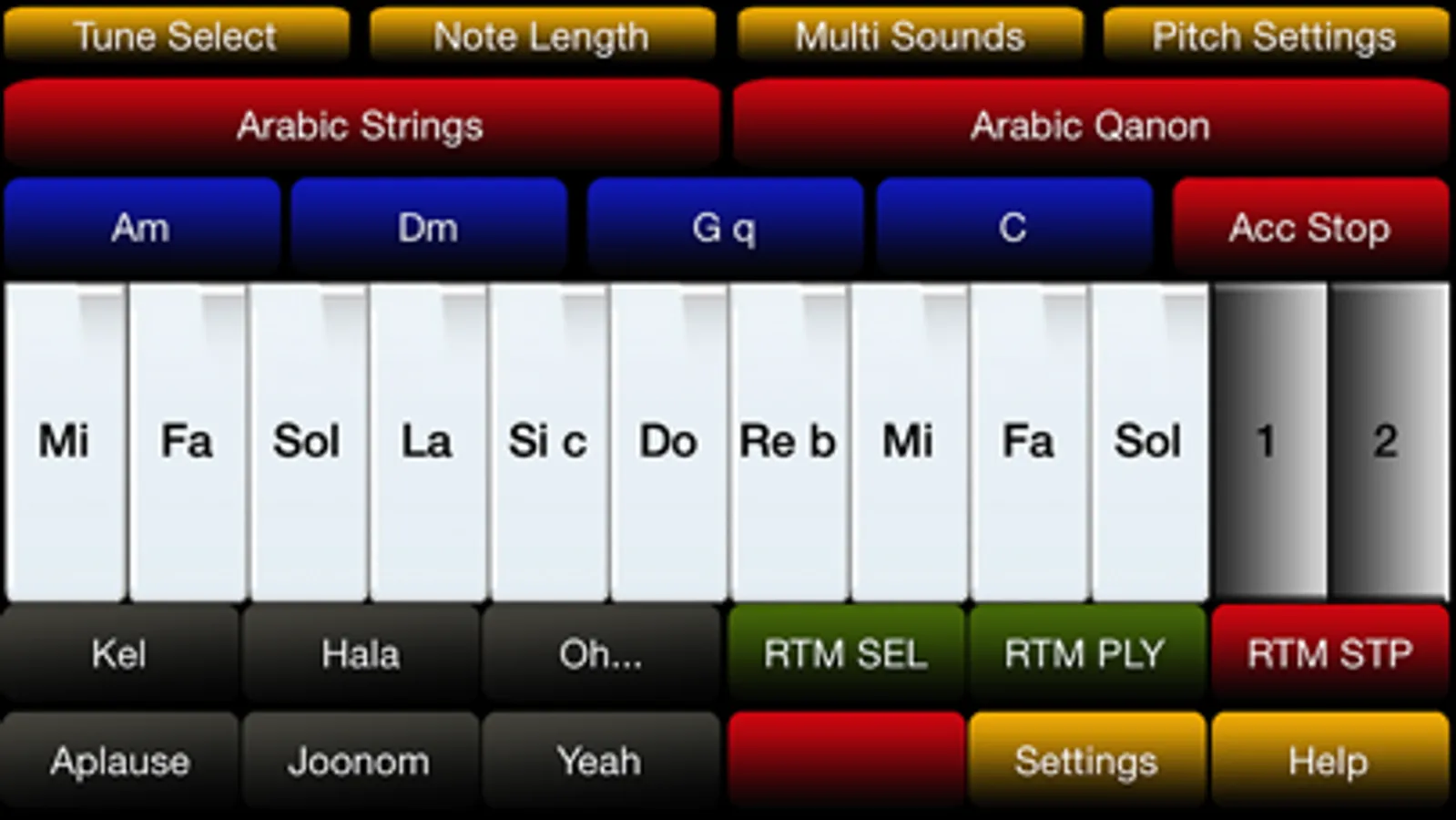Image resolution: width=1456 pixels, height=820 pixels.
Task: Select the Arabic Strings instrument
Action: (361, 125)
